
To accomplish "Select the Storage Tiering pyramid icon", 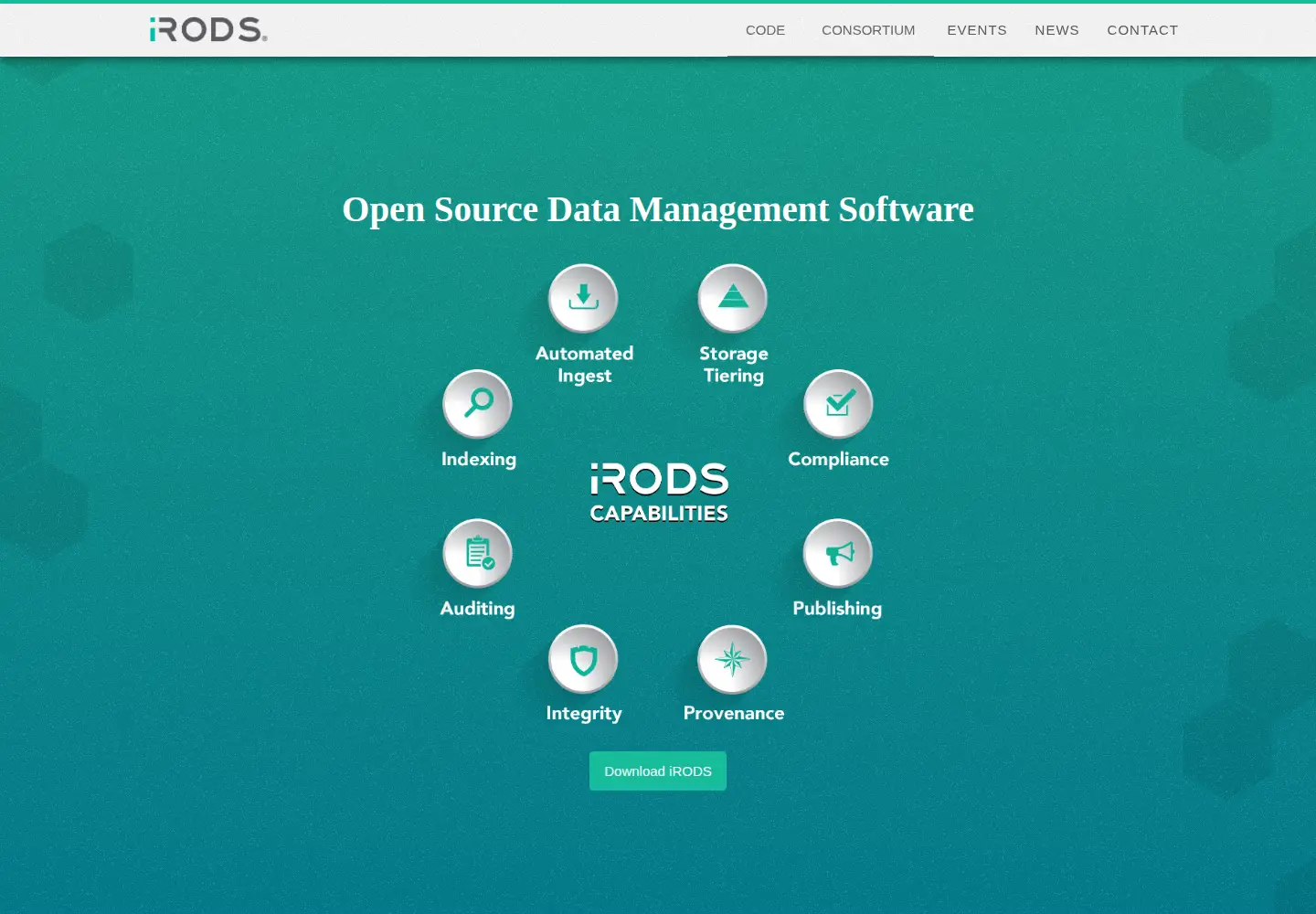I will point(733,298).
